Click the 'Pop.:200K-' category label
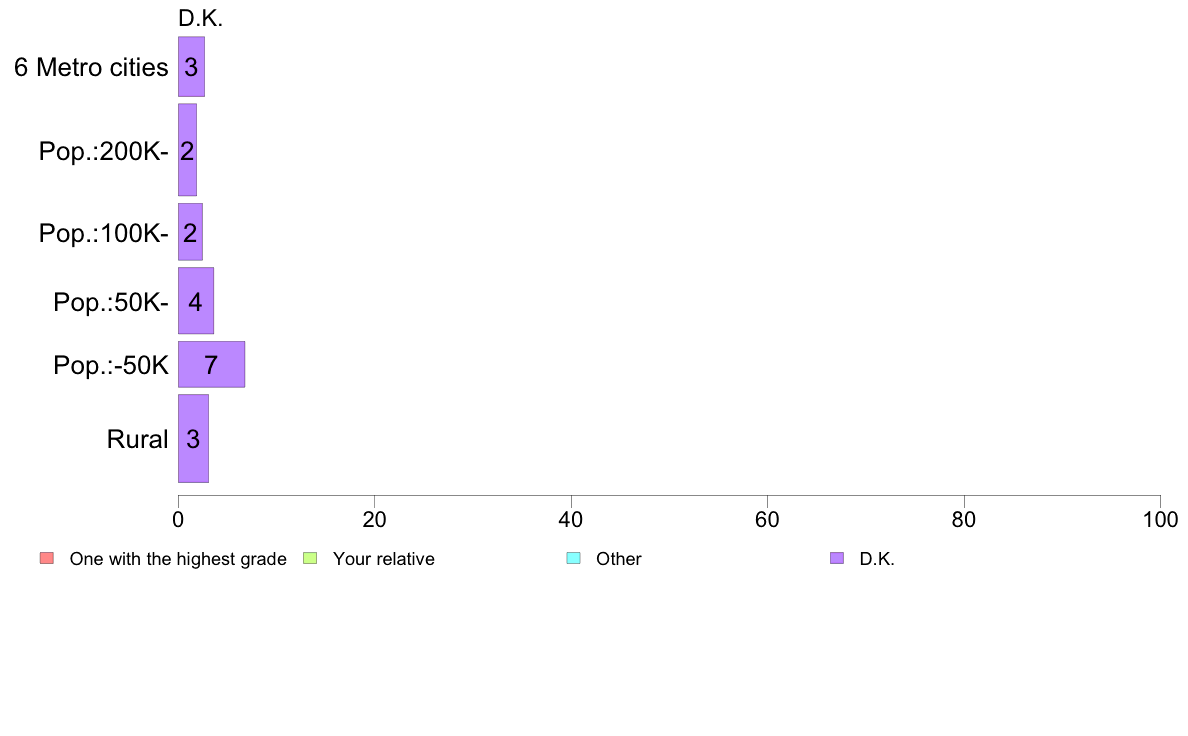 click(x=104, y=152)
